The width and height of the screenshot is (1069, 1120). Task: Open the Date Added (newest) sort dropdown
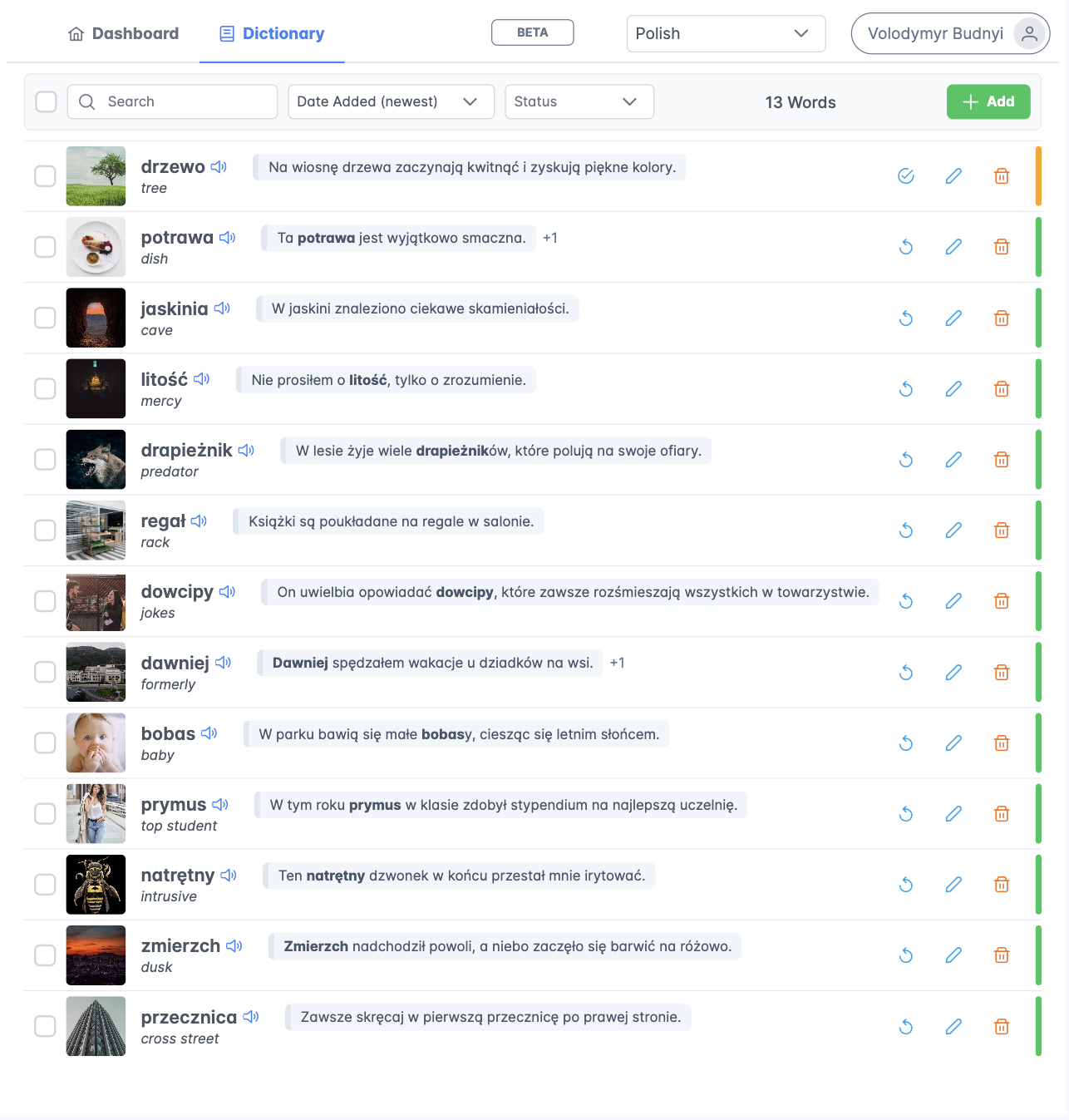coord(391,101)
